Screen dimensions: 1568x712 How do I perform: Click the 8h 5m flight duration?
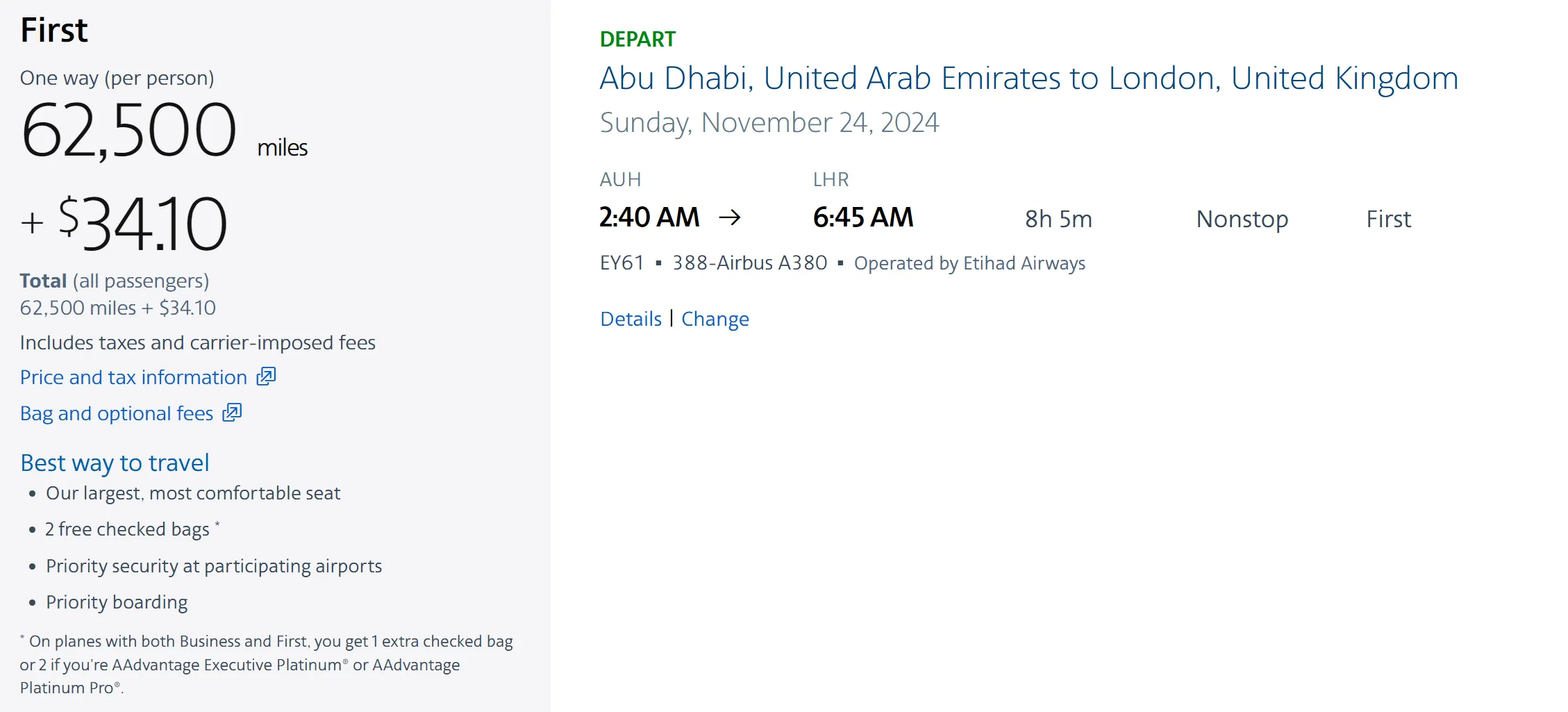(1058, 220)
